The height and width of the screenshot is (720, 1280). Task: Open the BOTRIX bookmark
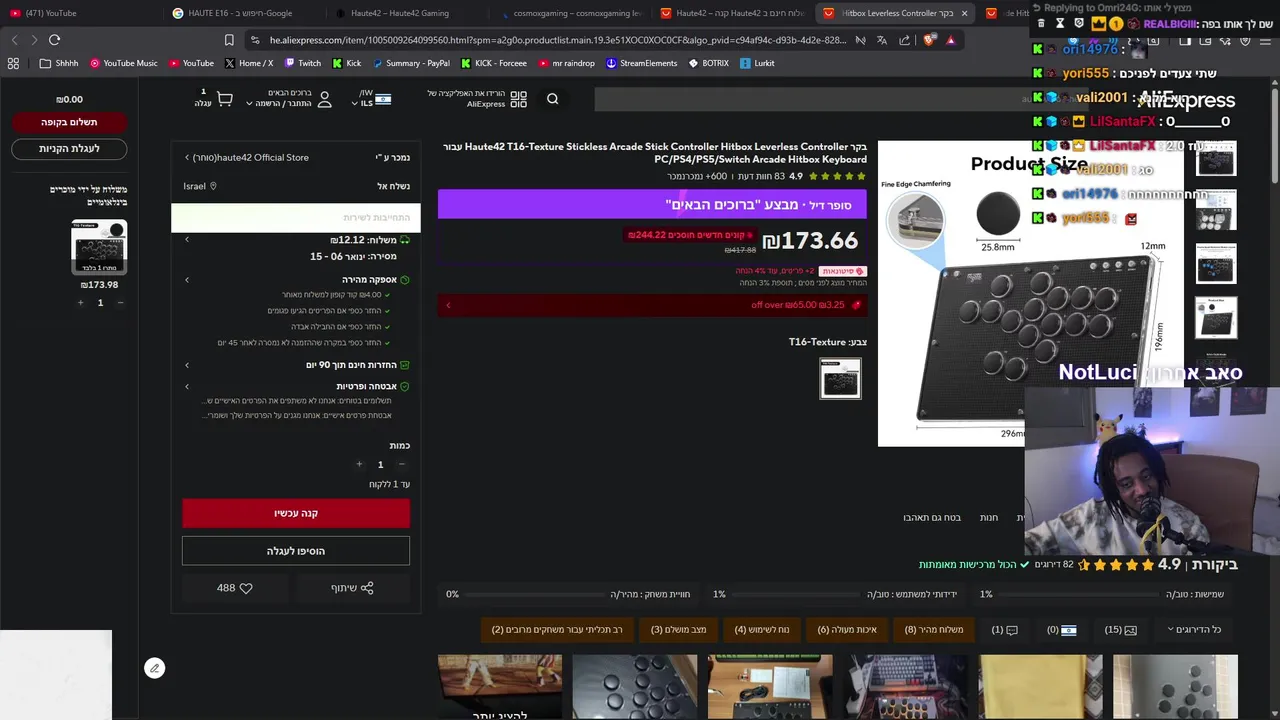[x=709, y=63]
